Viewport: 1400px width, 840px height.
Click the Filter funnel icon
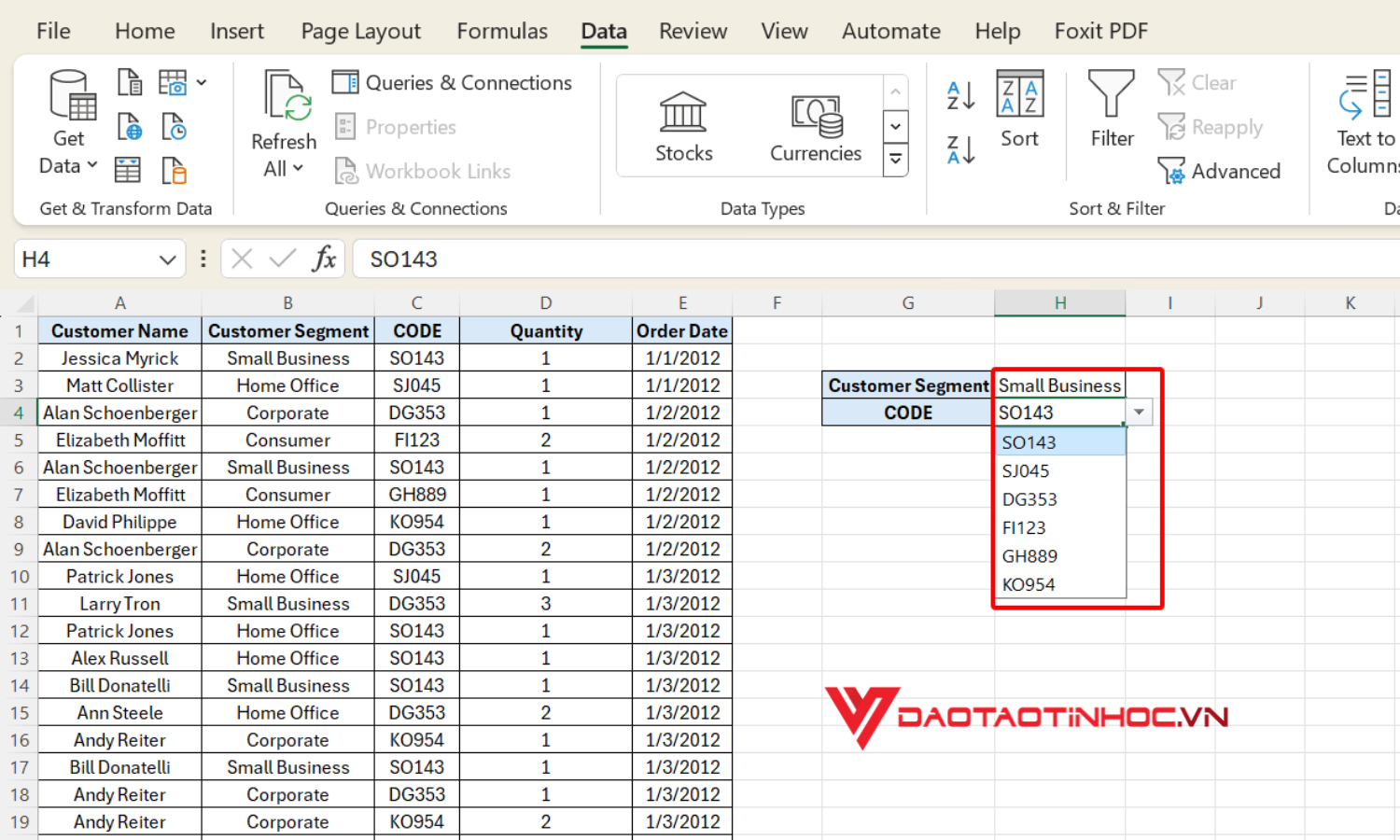(x=1112, y=95)
